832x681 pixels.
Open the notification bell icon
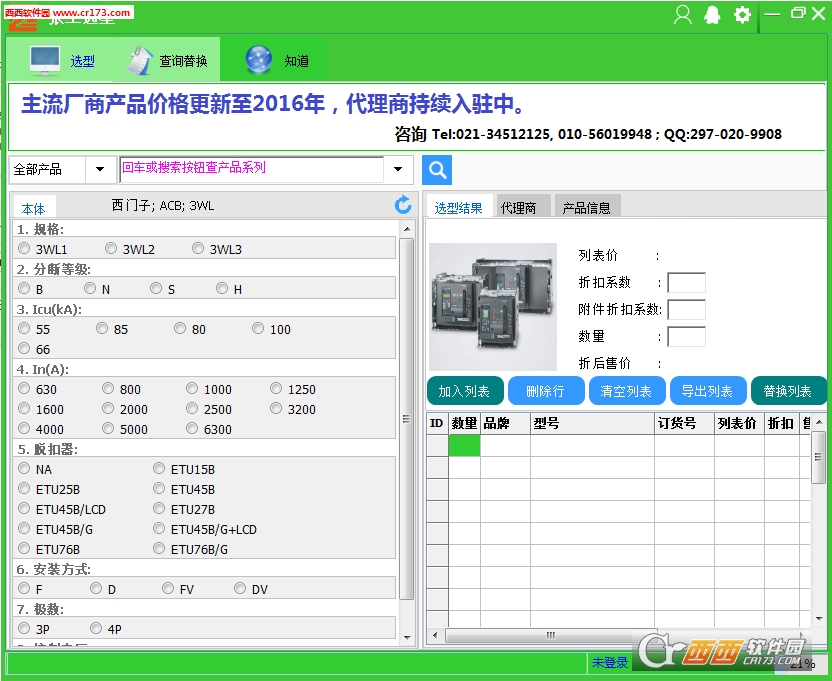click(x=712, y=15)
